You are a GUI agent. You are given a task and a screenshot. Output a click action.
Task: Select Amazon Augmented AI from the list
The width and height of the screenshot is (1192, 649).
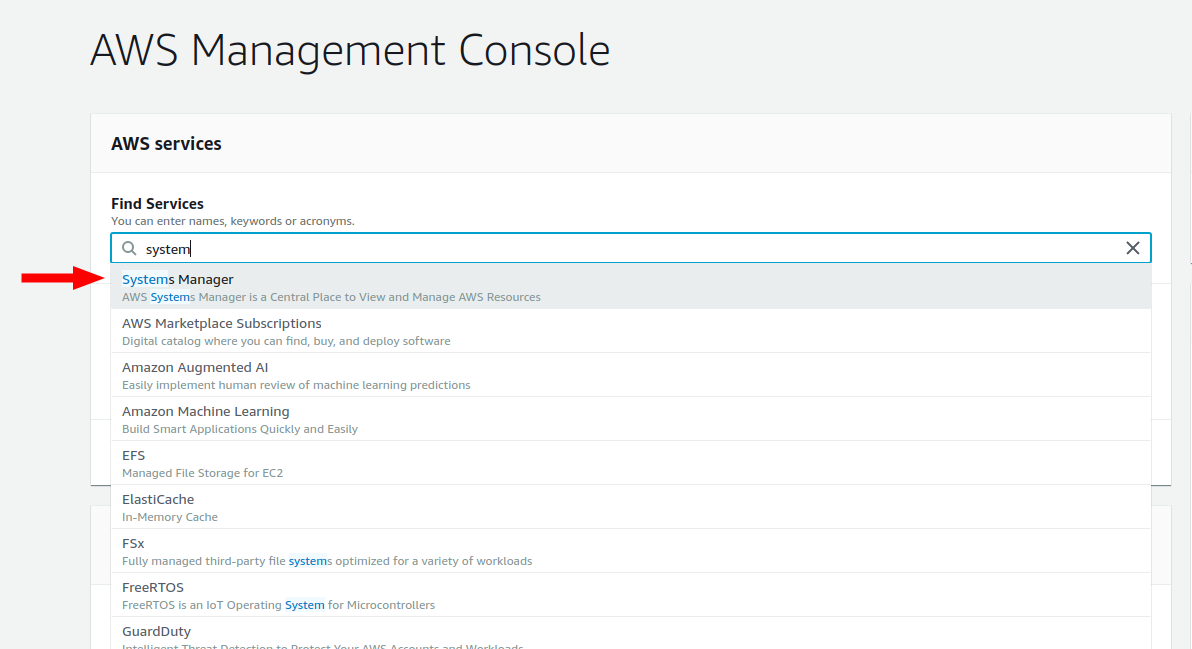pos(195,367)
